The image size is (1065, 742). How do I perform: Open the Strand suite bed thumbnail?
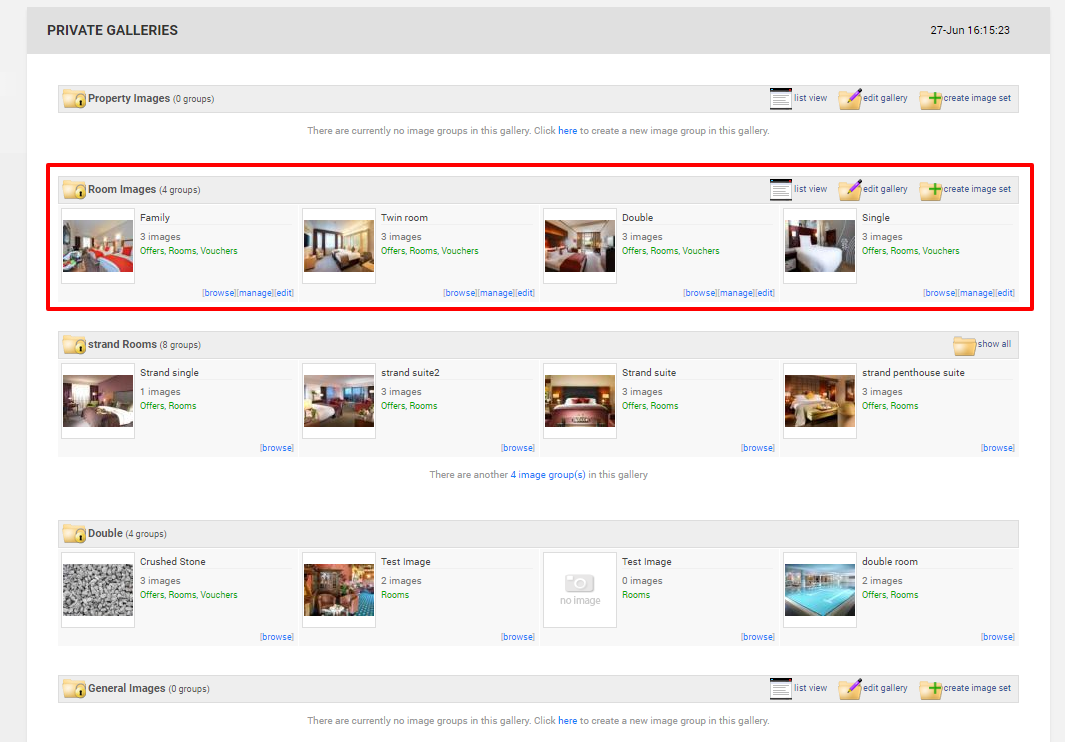coord(580,401)
